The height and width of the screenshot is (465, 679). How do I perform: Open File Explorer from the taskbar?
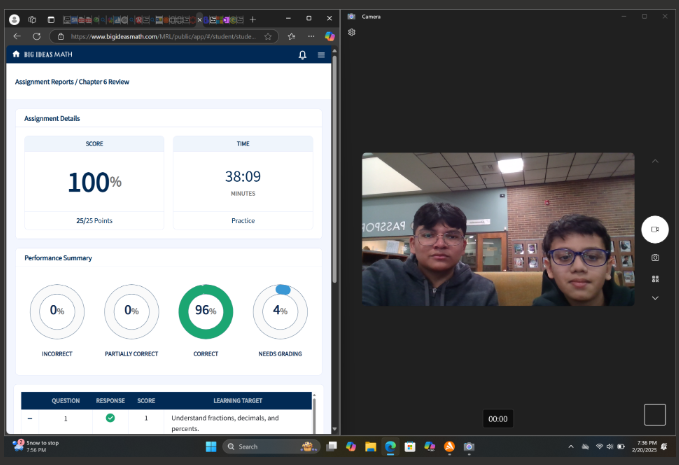[x=371, y=446]
